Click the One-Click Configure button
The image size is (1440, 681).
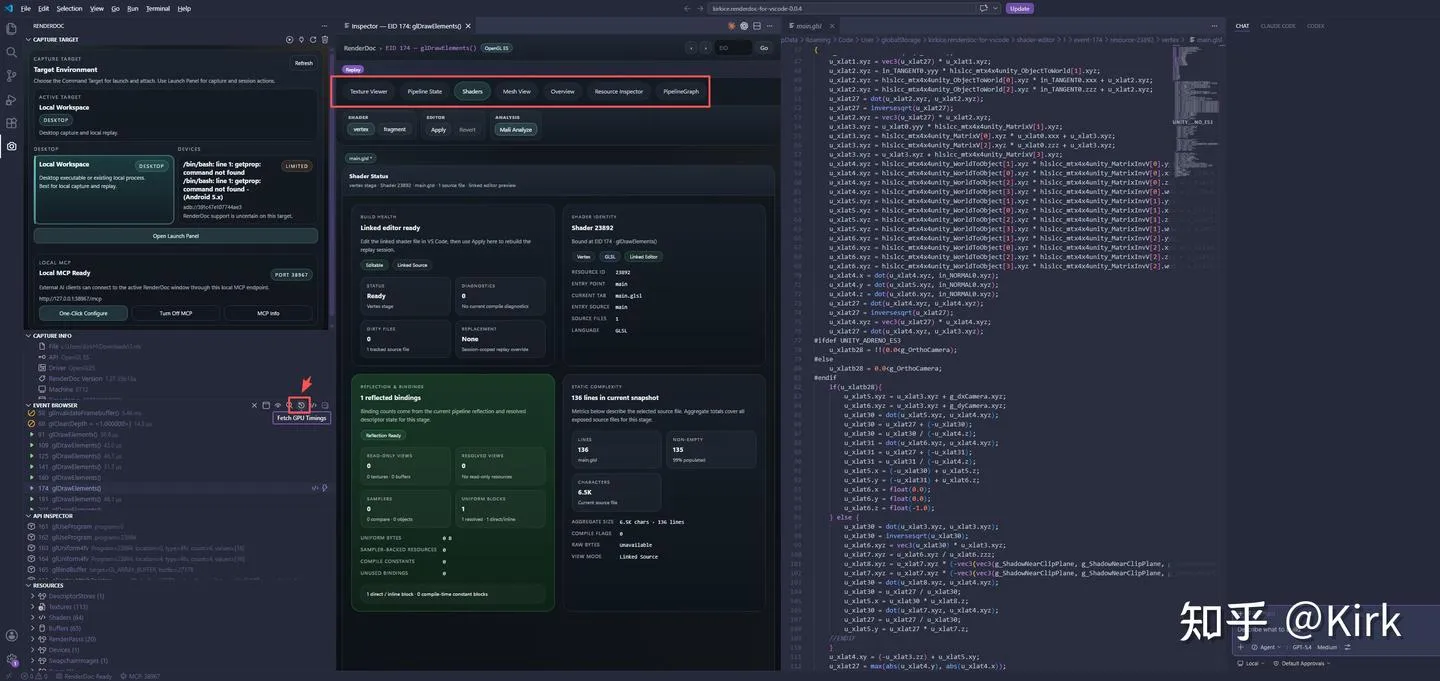[x=83, y=313]
